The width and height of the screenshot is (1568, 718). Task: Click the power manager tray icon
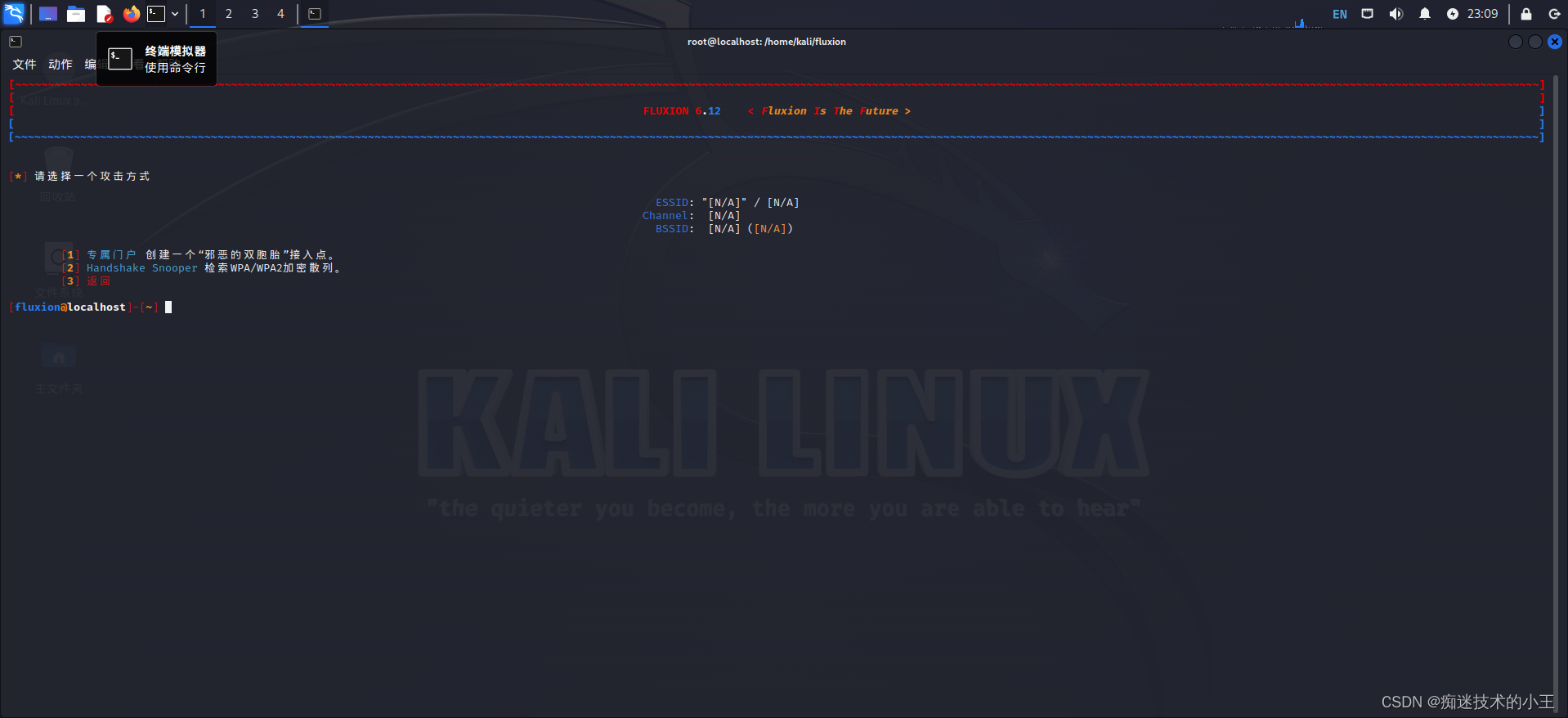(x=1453, y=14)
